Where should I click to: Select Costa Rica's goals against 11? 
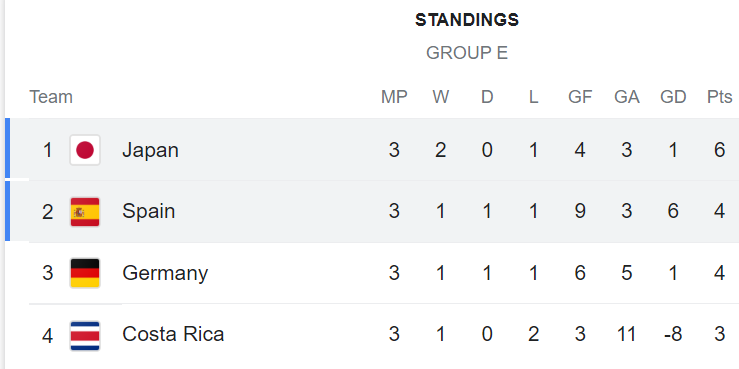click(x=626, y=334)
